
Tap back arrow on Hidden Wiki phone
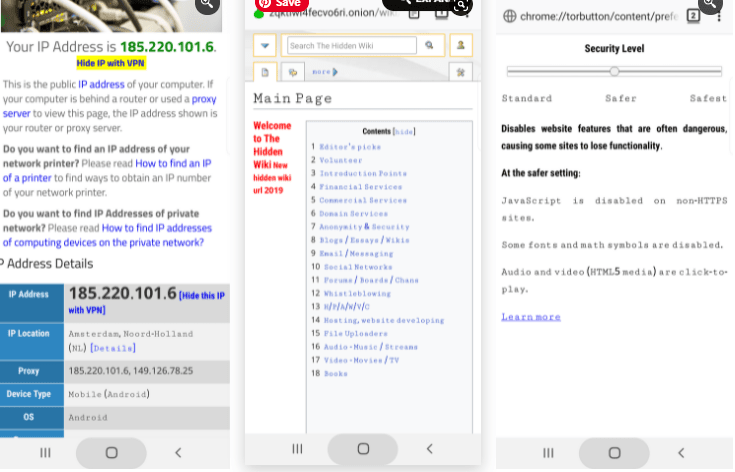pyautogui.click(x=429, y=449)
